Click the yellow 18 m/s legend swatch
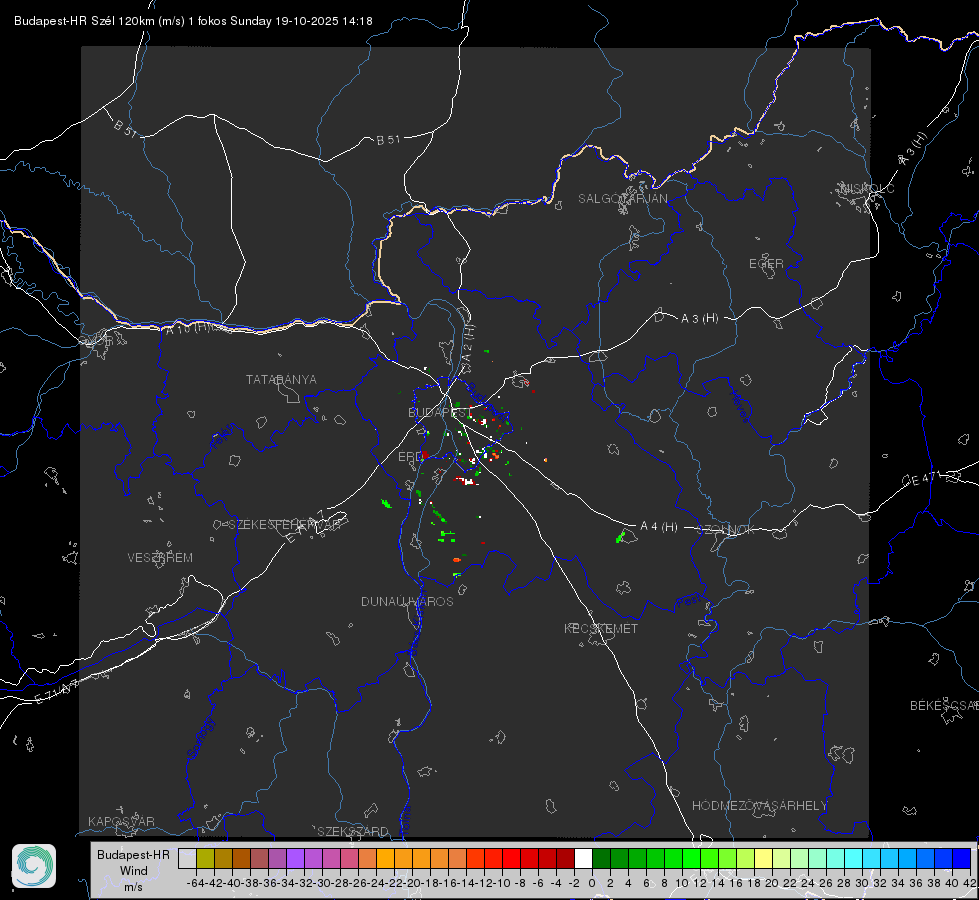979x900 pixels. click(x=764, y=858)
